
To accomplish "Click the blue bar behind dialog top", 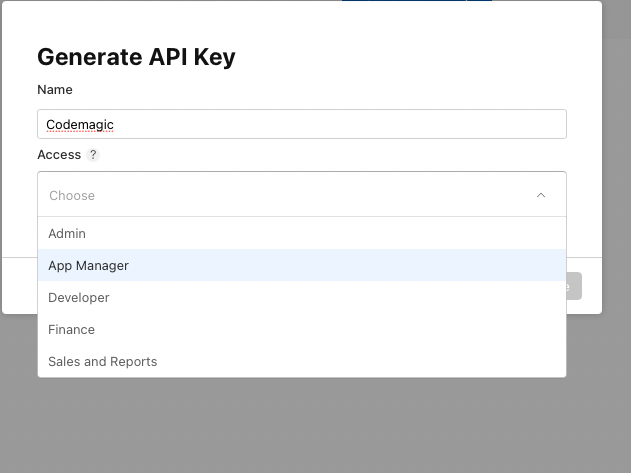I will (x=415, y=1).
